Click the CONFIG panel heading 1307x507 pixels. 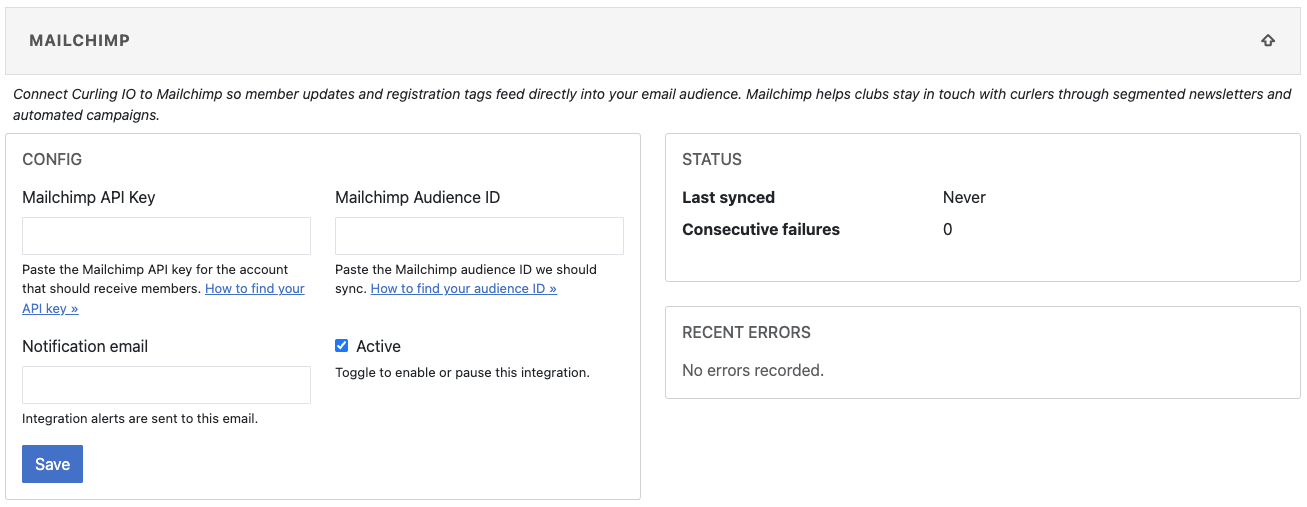click(52, 159)
